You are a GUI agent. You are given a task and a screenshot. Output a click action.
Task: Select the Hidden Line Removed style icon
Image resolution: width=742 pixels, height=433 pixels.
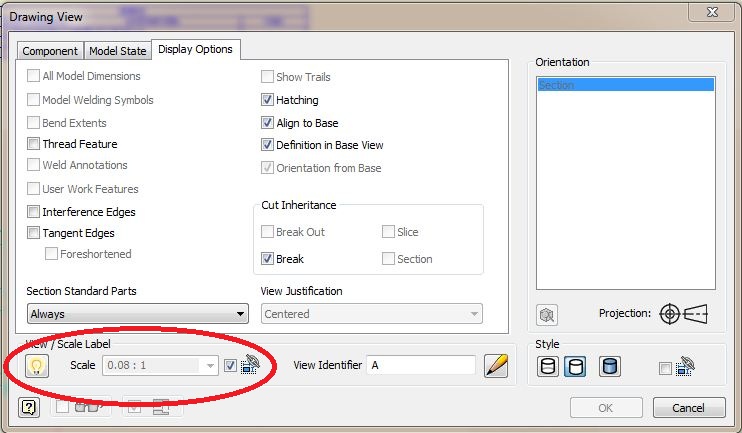575,366
